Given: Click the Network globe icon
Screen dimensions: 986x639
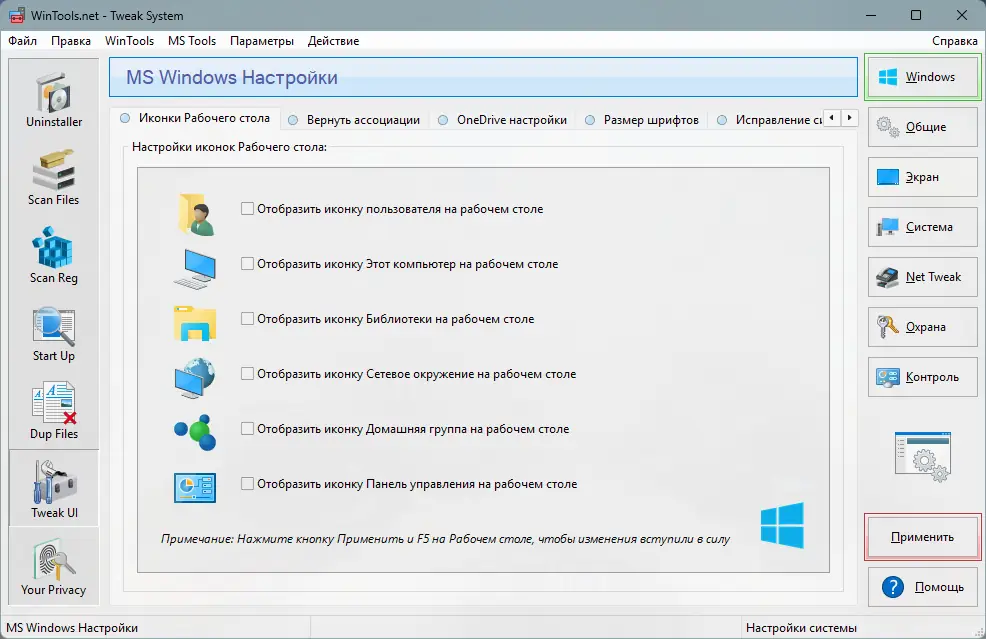Looking at the screenshot, I should coord(195,378).
